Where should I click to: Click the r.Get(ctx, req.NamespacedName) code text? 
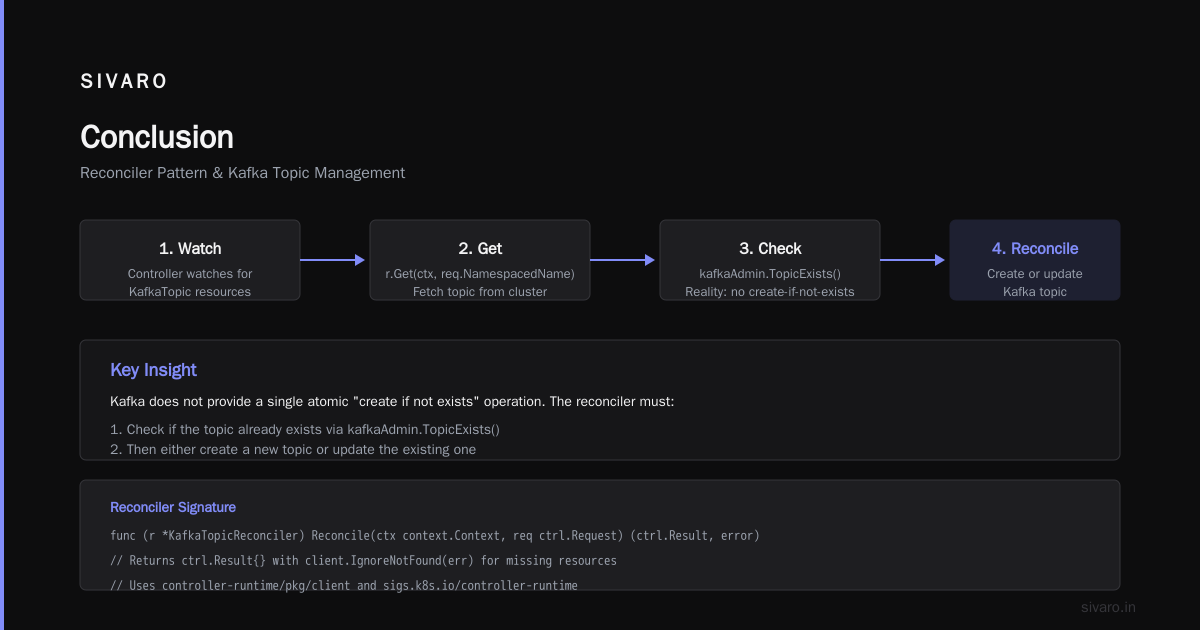480,273
